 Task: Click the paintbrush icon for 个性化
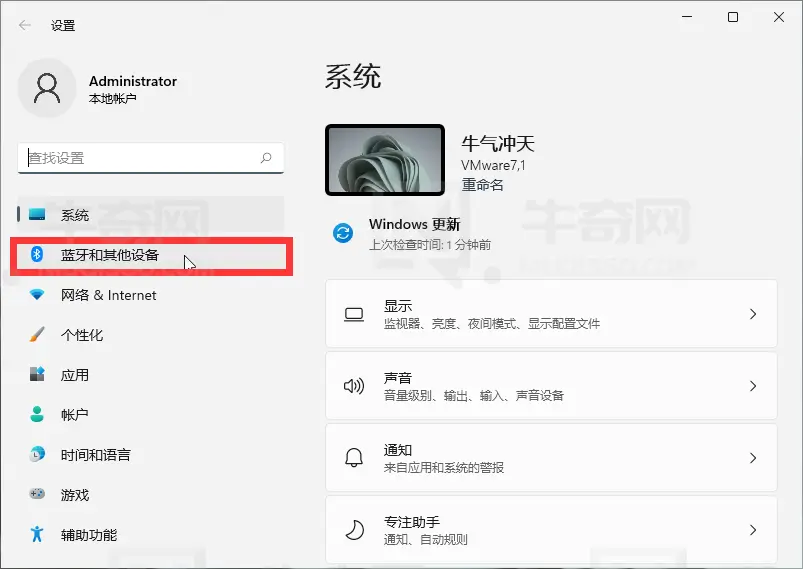click(37, 334)
